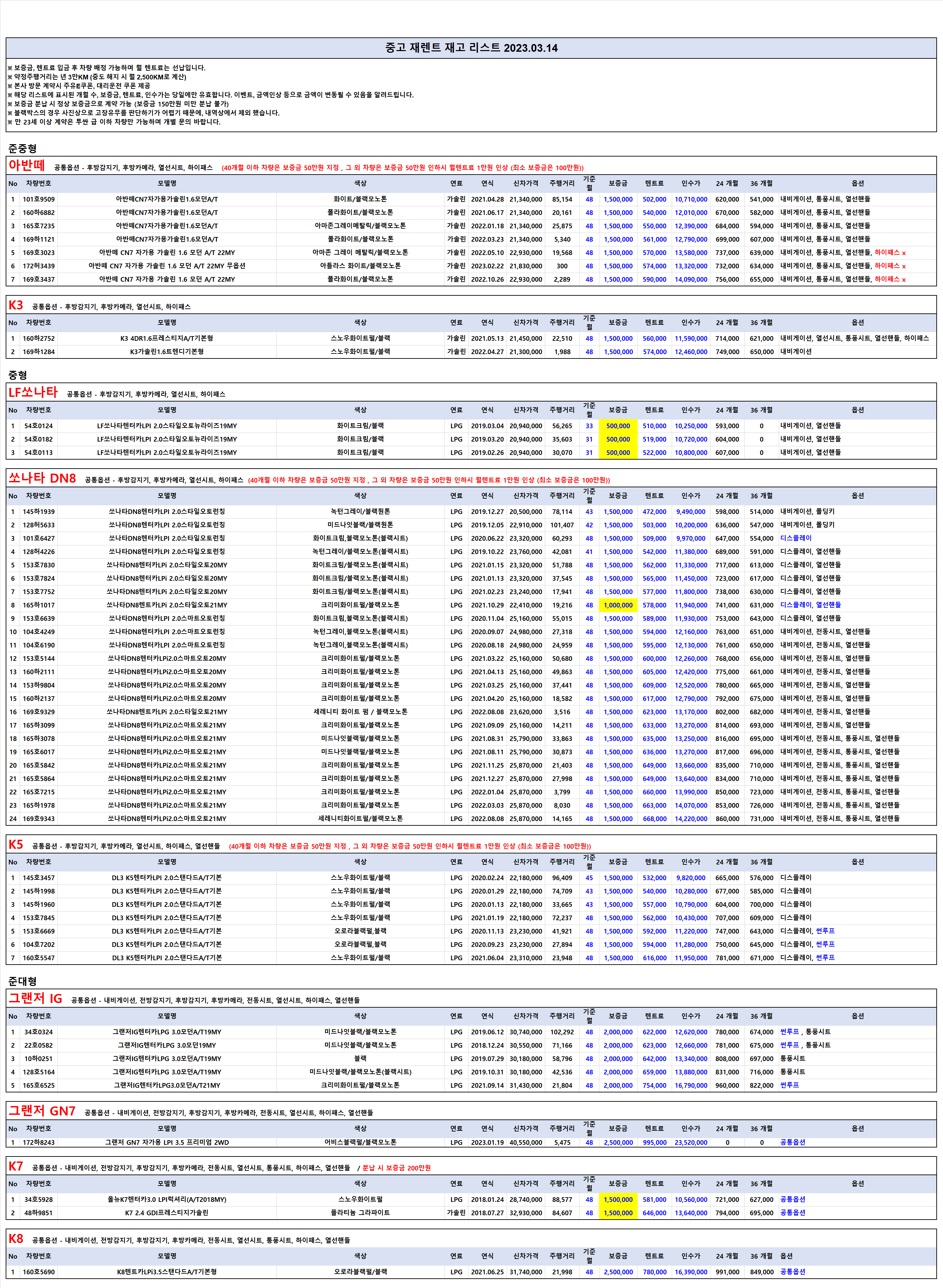This screenshot has width=943, height=1288.
Task: Select the '그랜저 GN7' section heading
Action: (x=42, y=1111)
